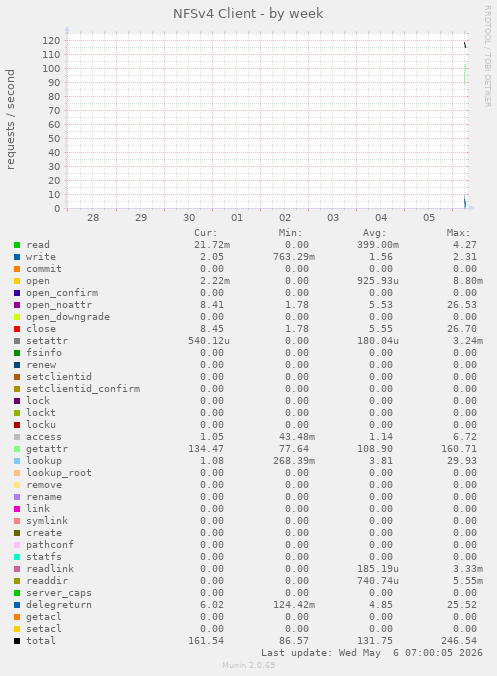Click the Avg: column header
Image resolution: width=497 pixels, height=676 pixels.
click(374, 233)
